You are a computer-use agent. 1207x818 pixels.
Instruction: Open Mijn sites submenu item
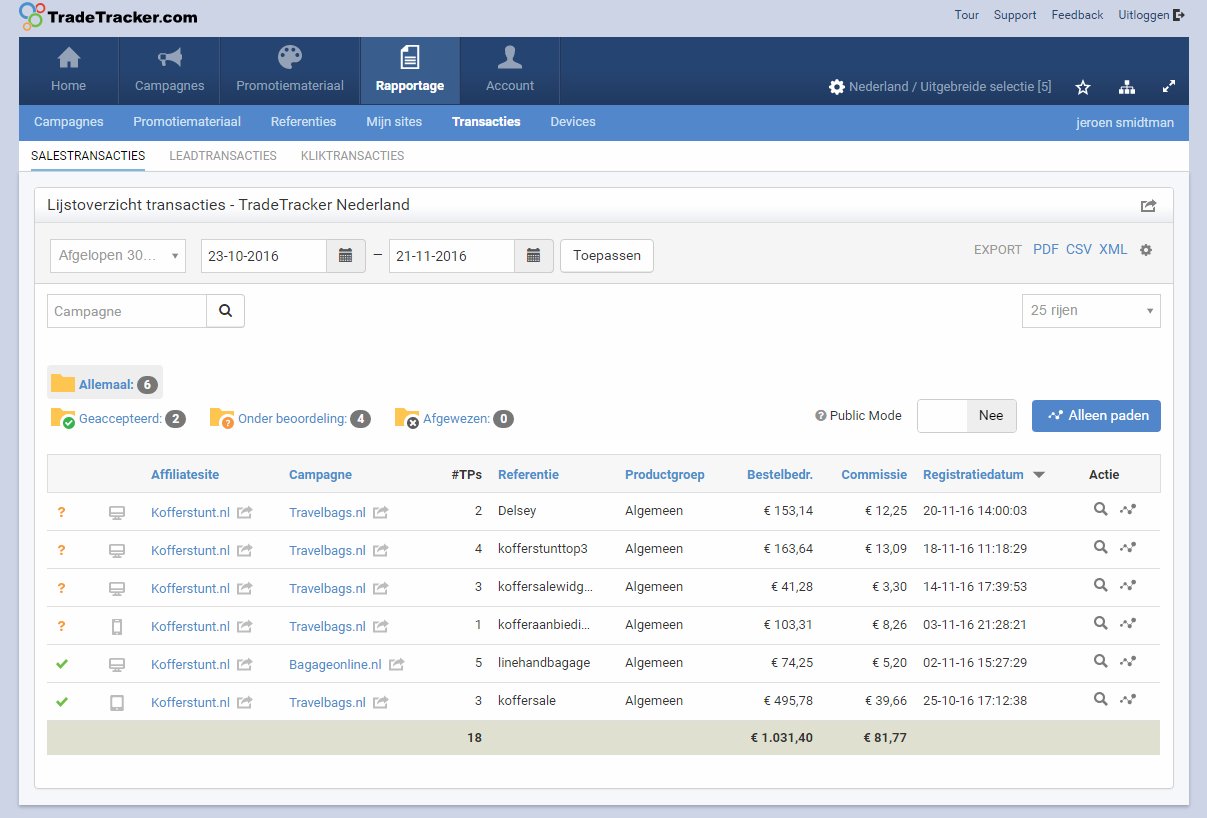pos(394,122)
